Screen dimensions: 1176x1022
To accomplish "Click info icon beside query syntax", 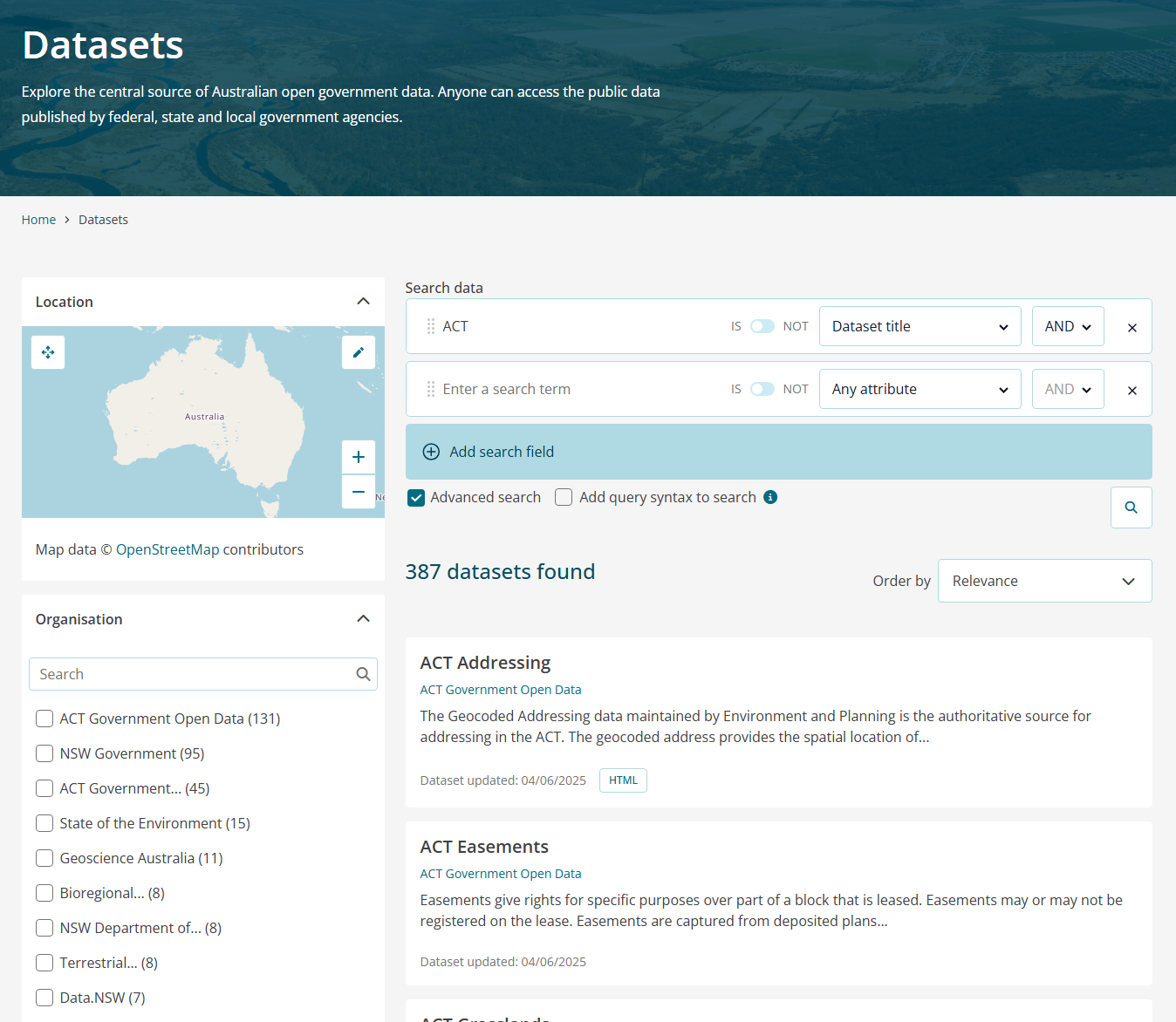I will (770, 497).
